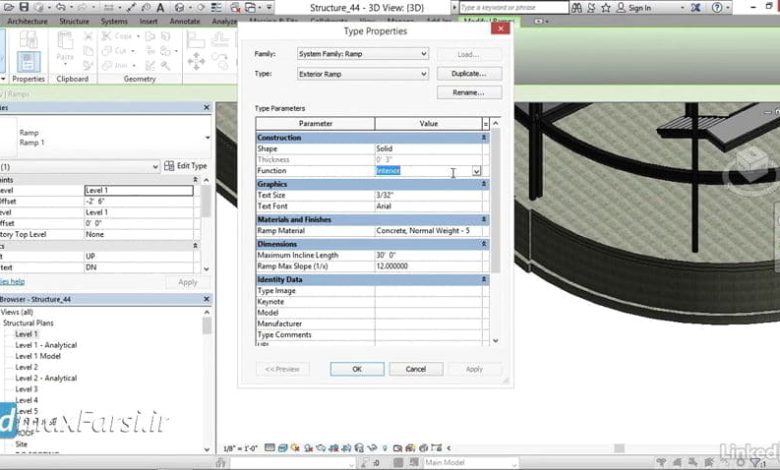Click the Level 1 base level field

click(x=139, y=190)
